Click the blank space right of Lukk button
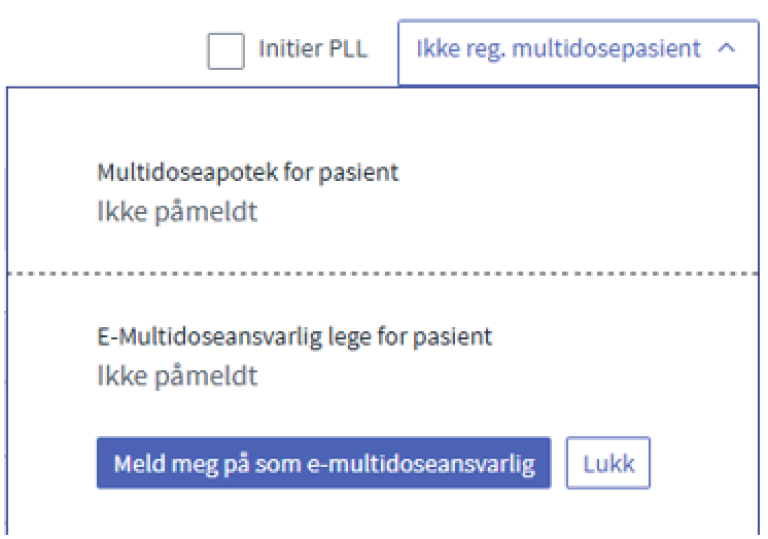The width and height of the screenshot is (768, 539). pyautogui.click(x=703, y=463)
